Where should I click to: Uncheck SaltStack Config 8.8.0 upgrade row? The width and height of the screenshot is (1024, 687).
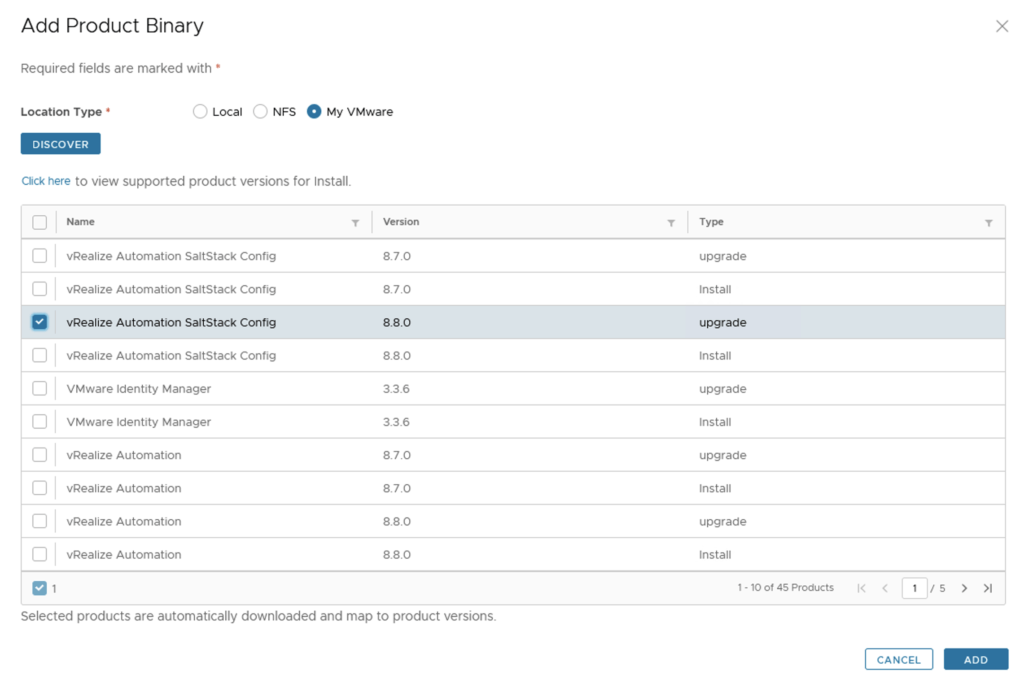click(x=40, y=322)
